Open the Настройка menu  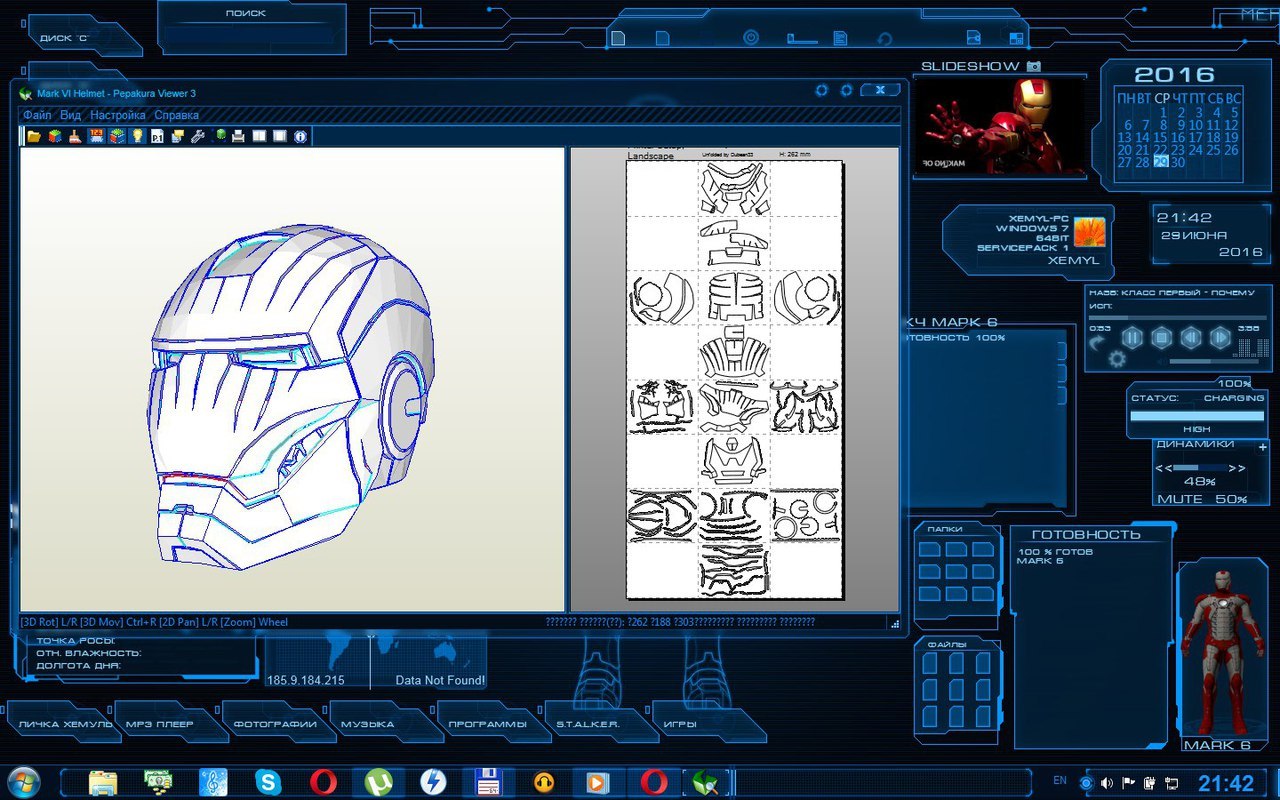click(117, 115)
